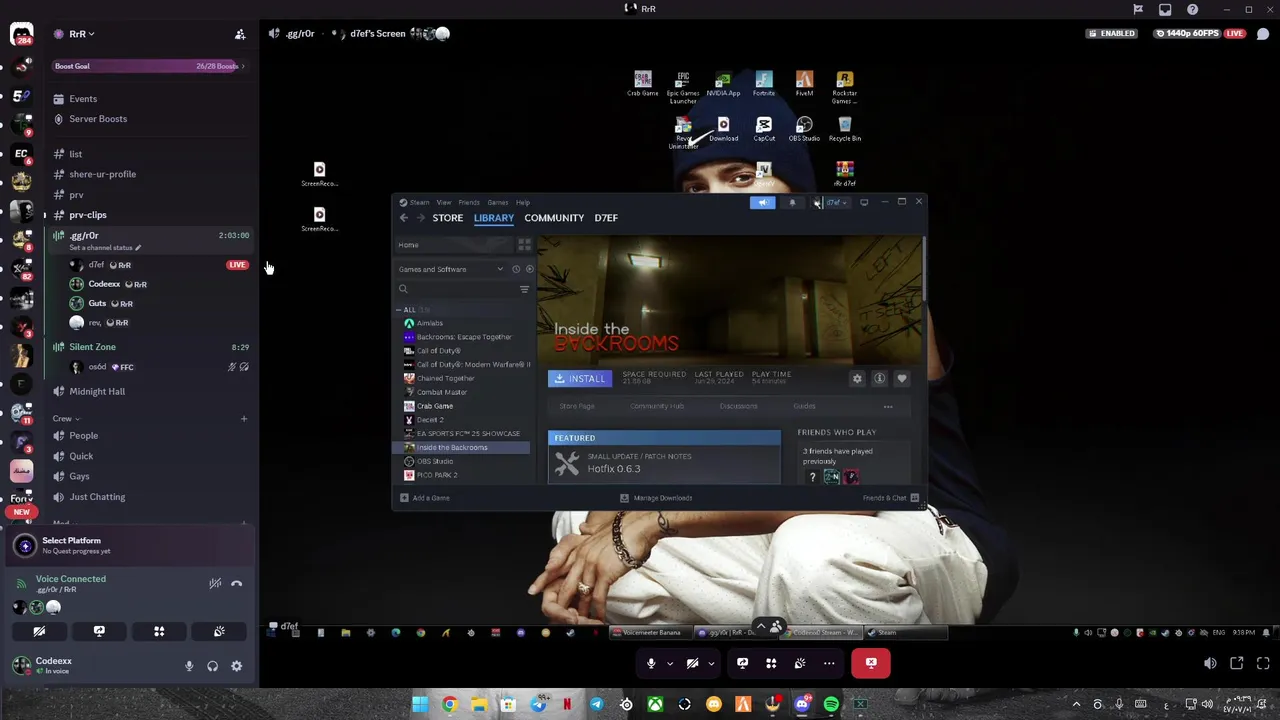This screenshot has height=720, width=1280.
Task: Add game to favorites heart icon
Action: (x=901, y=379)
